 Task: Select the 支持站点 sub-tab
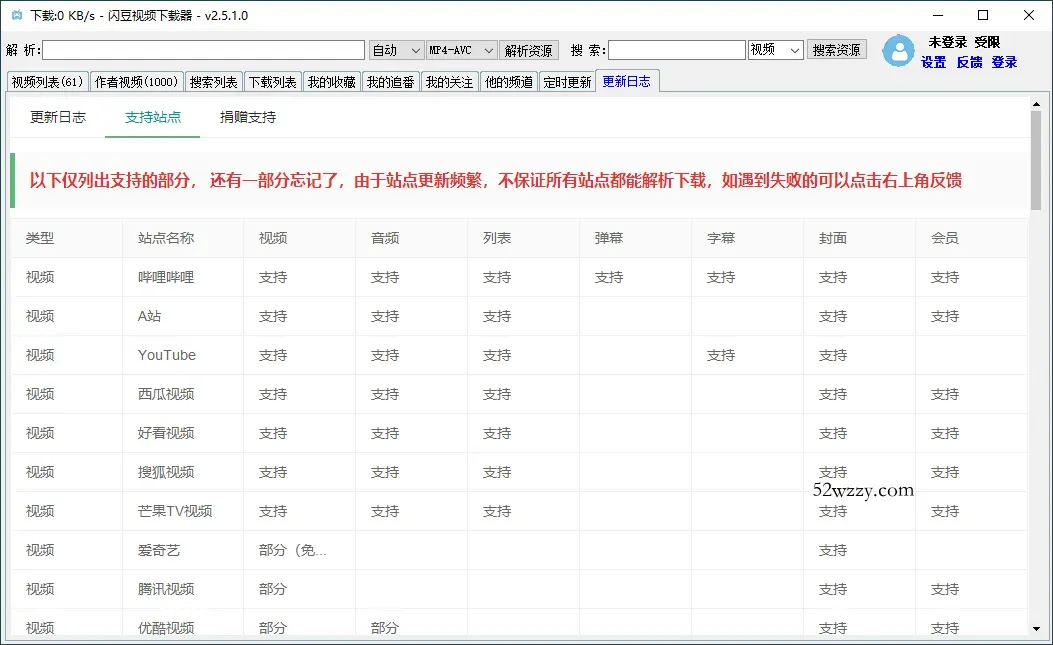click(x=152, y=118)
